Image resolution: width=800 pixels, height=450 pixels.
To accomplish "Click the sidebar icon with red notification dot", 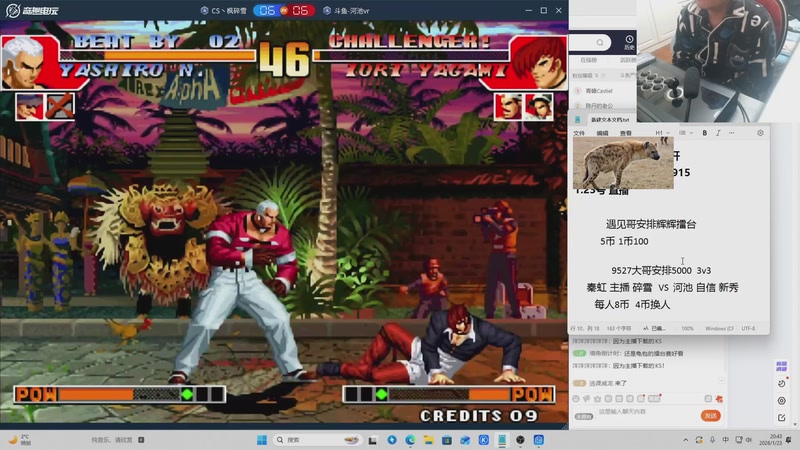I will pyautogui.click(x=782, y=383).
